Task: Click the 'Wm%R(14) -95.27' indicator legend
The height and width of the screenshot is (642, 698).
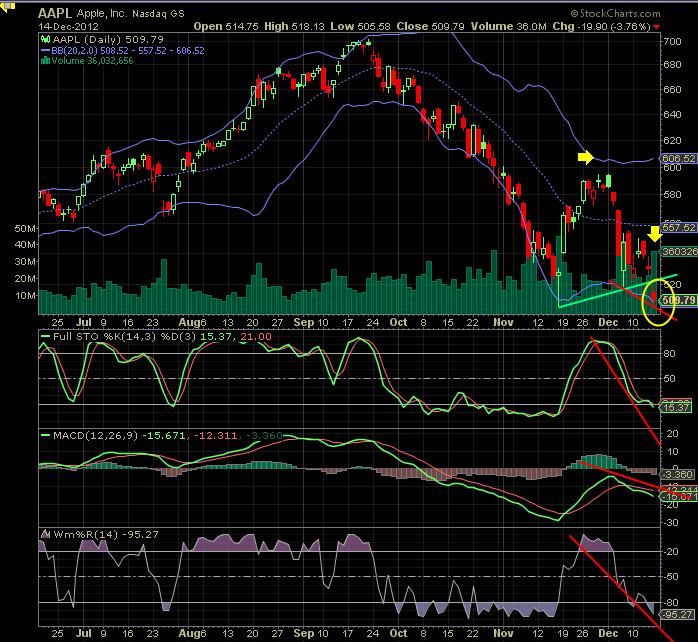Action: tap(106, 534)
